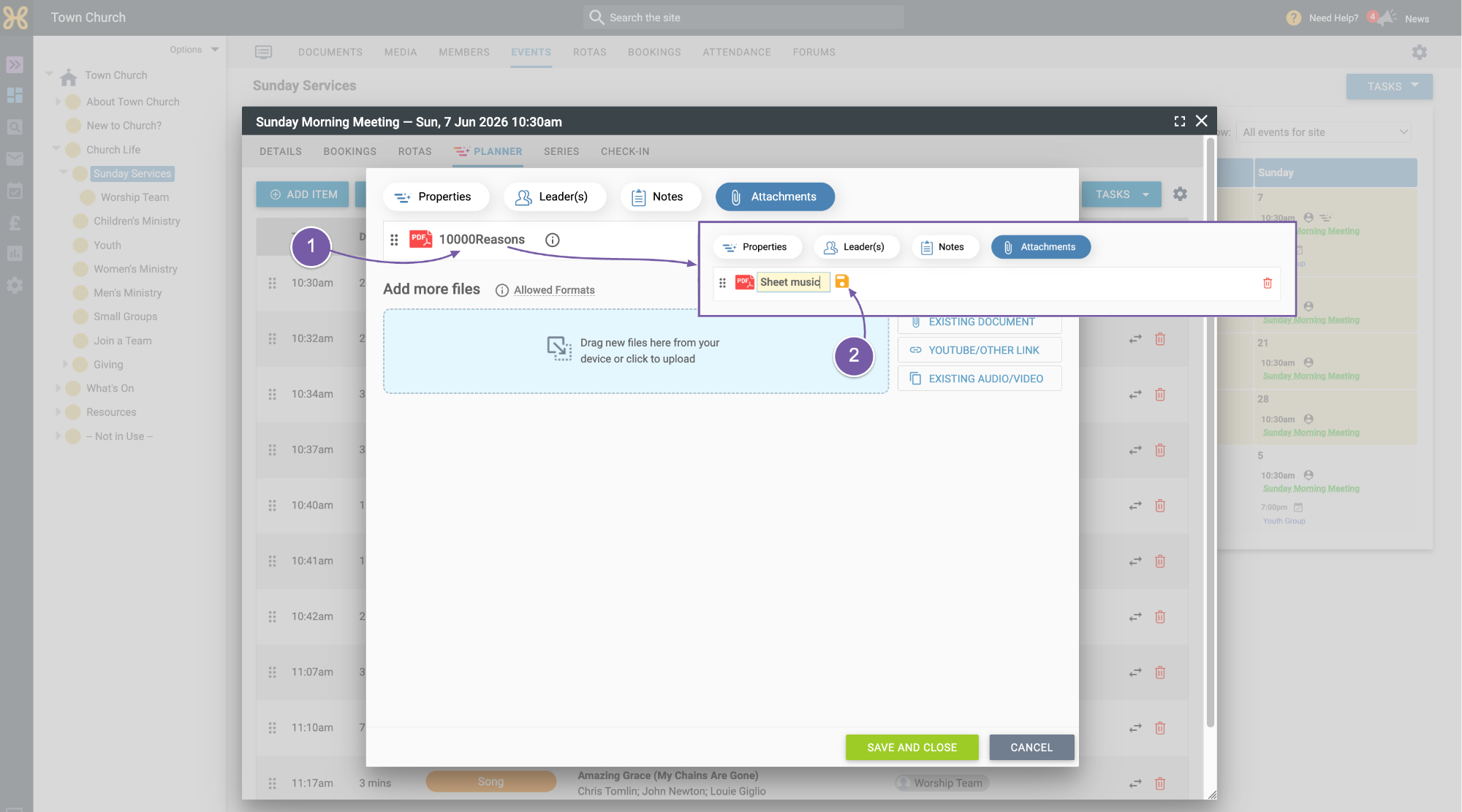Click the YouTube/Other Link button
1462x812 pixels.
tap(980, 350)
